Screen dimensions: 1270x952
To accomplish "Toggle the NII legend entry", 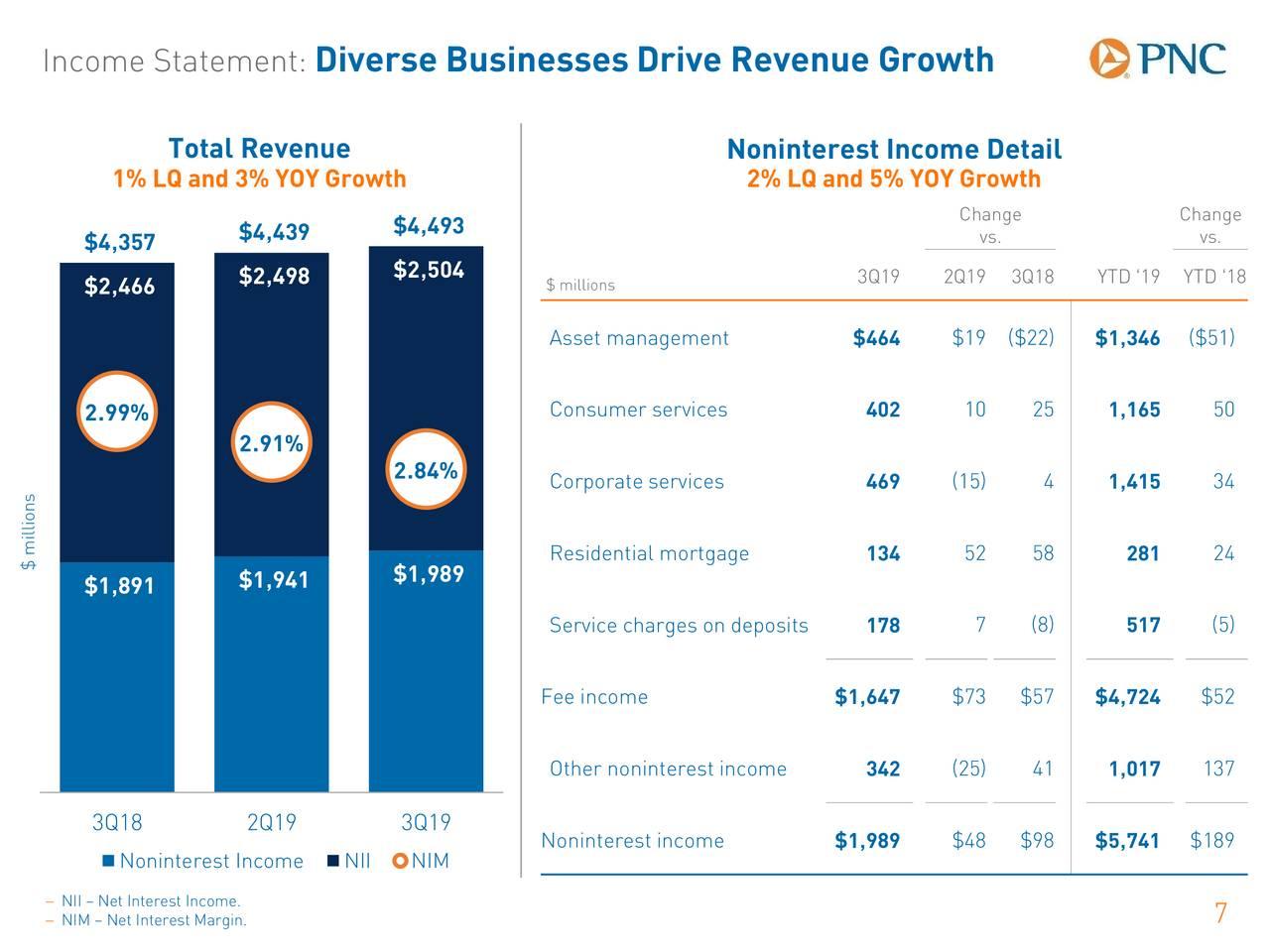I will [352, 861].
